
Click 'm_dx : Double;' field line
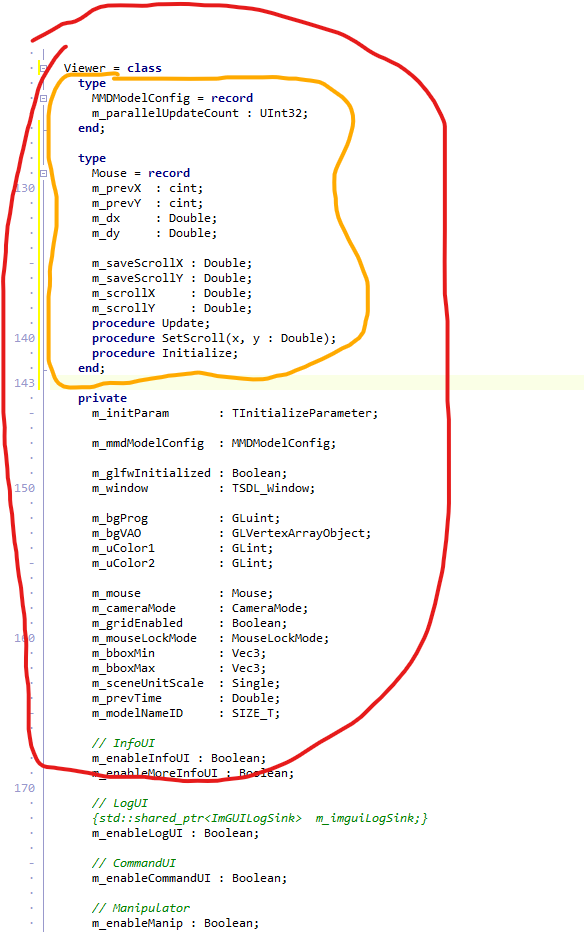click(x=154, y=218)
